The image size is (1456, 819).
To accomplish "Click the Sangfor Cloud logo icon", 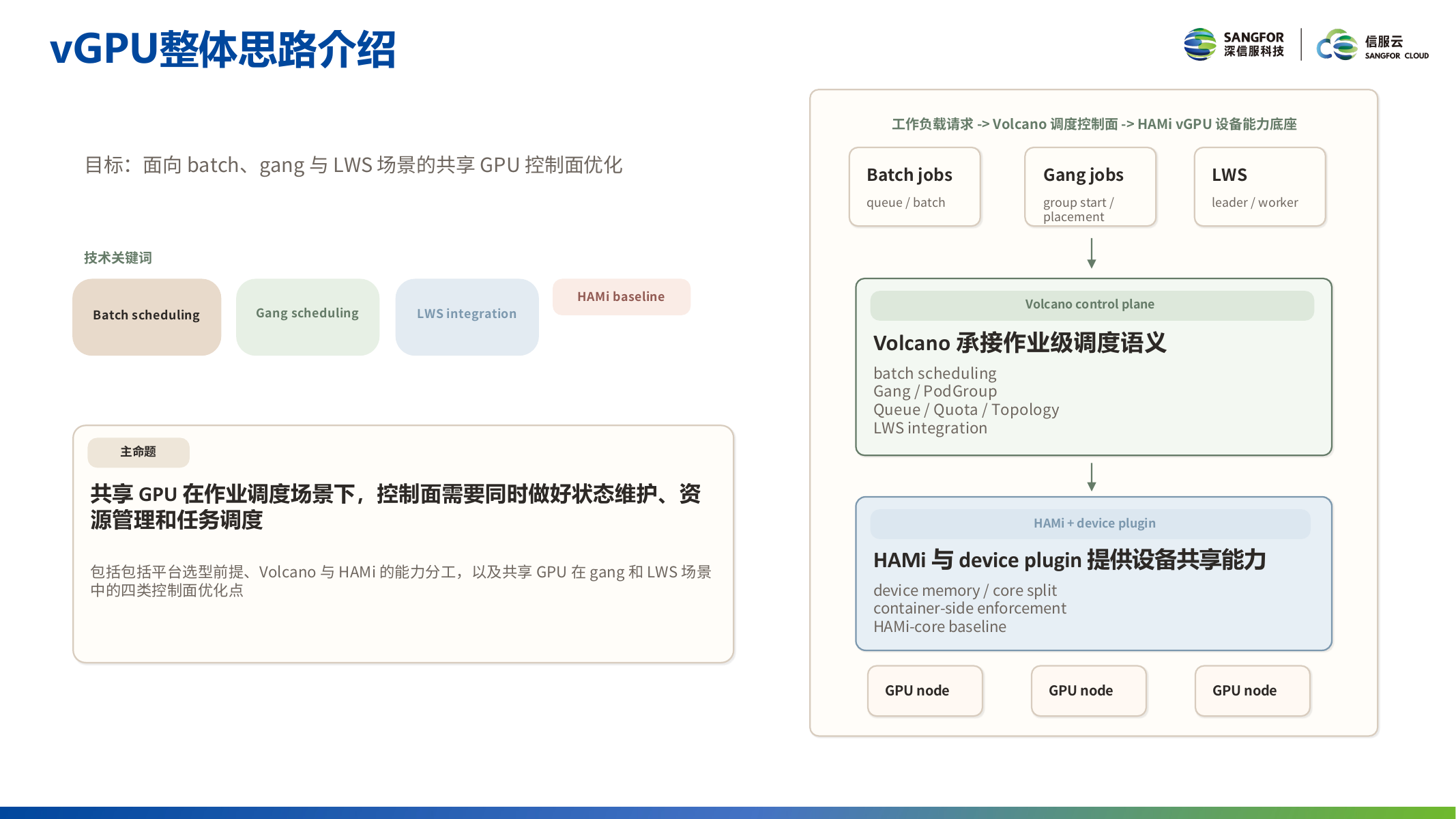I will pyautogui.click(x=1337, y=45).
